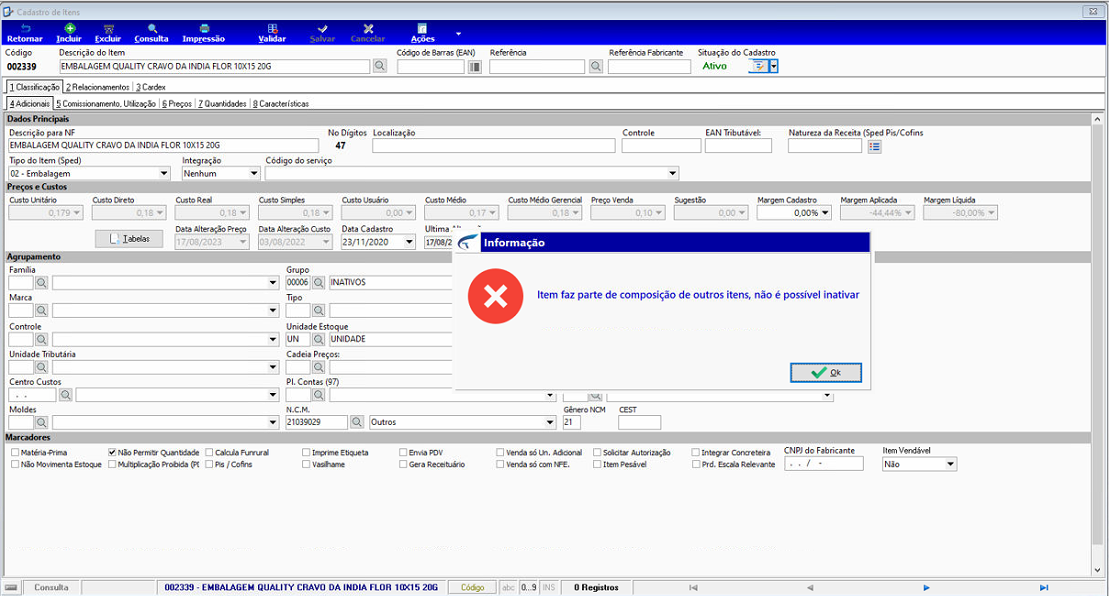Click the Unidade Tributária search magnifier

(42, 367)
